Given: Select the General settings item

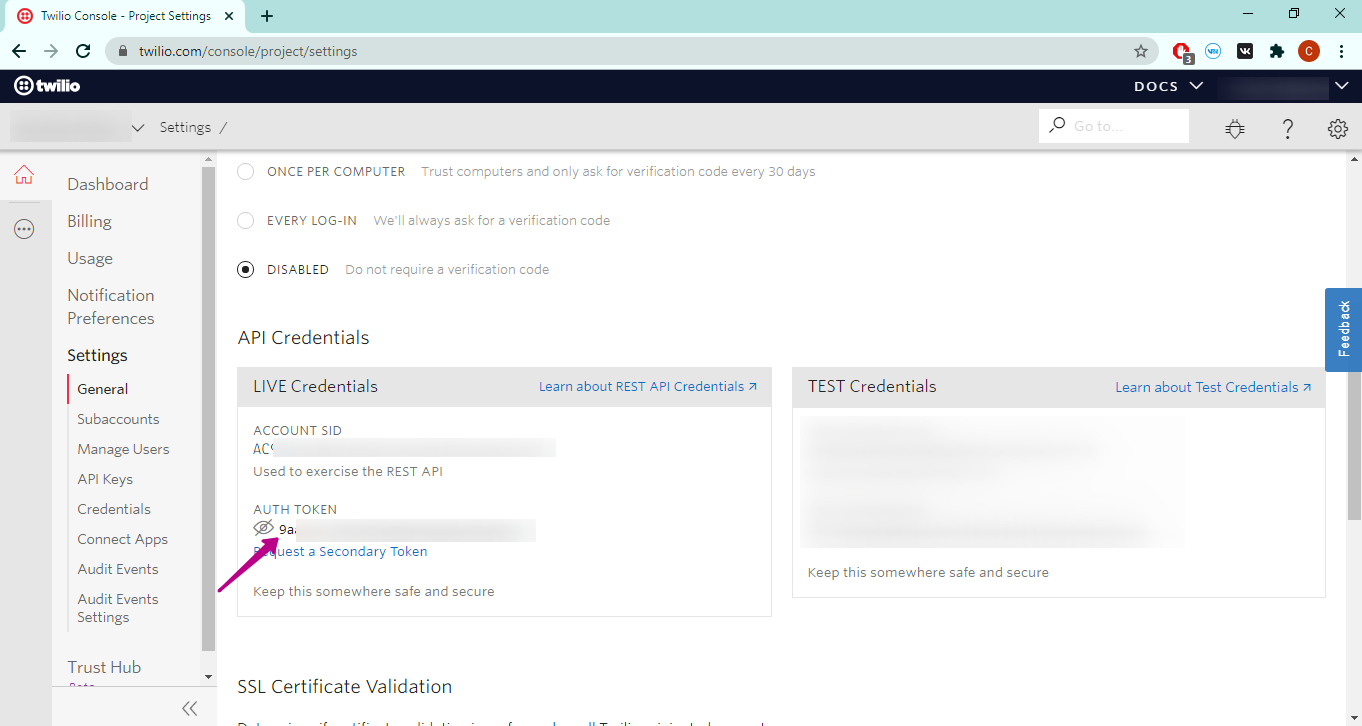Looking at the screenshot, I should [x=103, y=389].
